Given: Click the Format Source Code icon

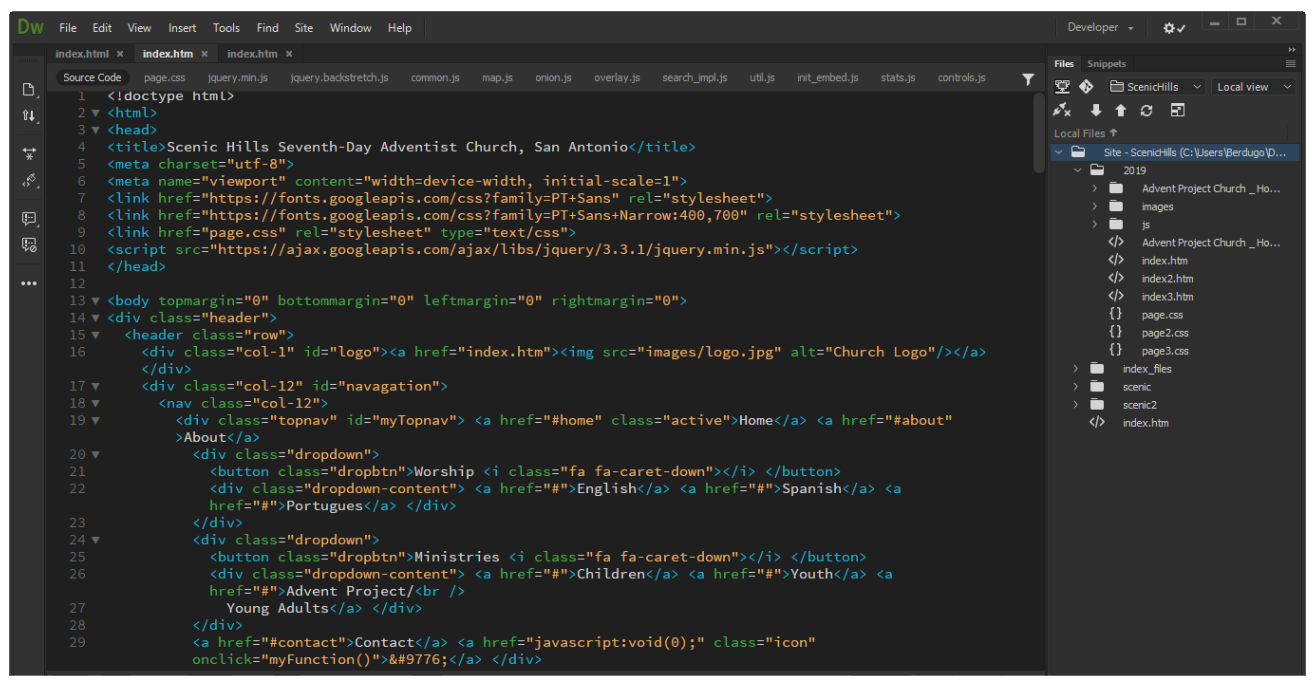Looking at the screenshot, I should [28, 181].
